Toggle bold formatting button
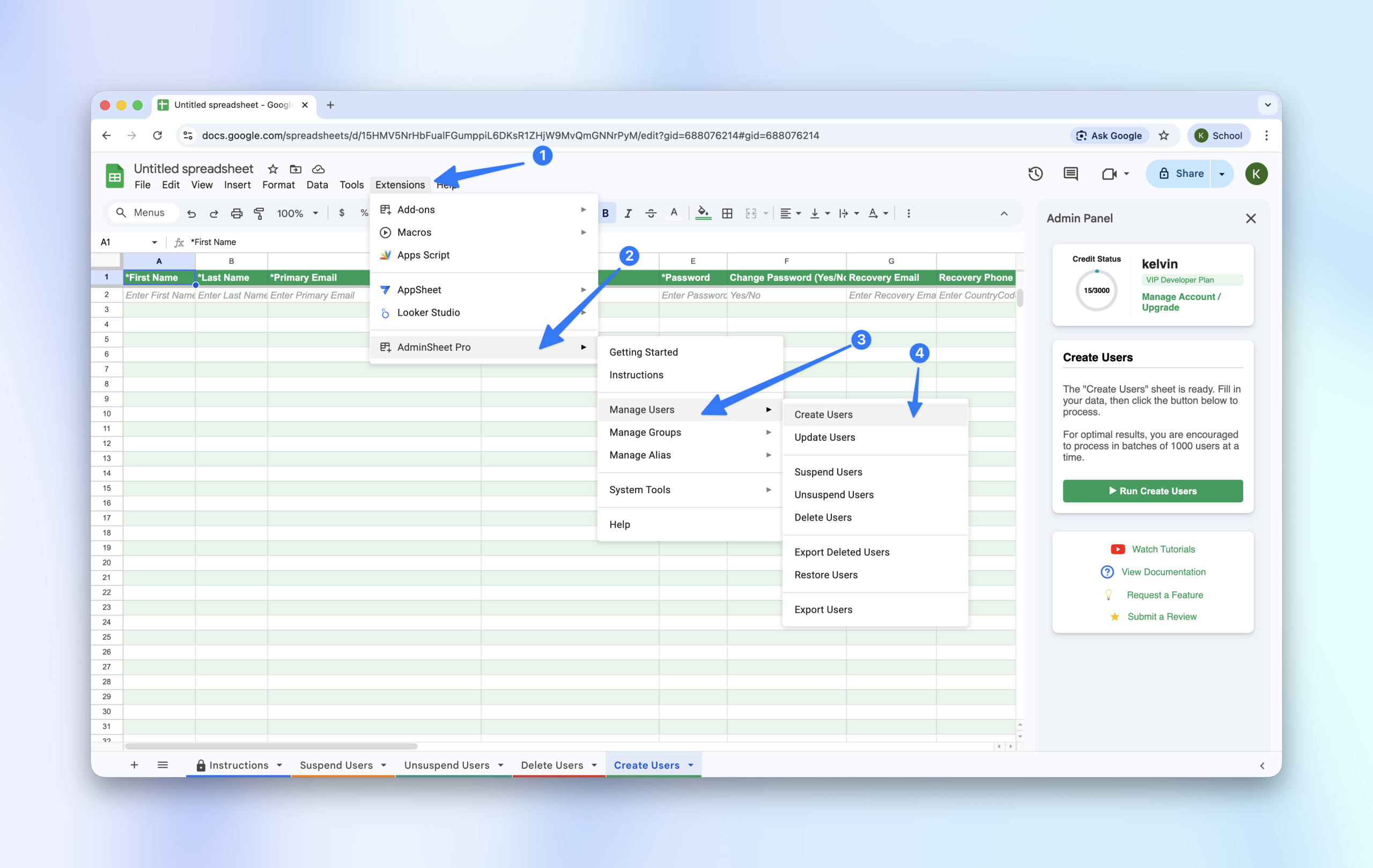 [606, 213]
